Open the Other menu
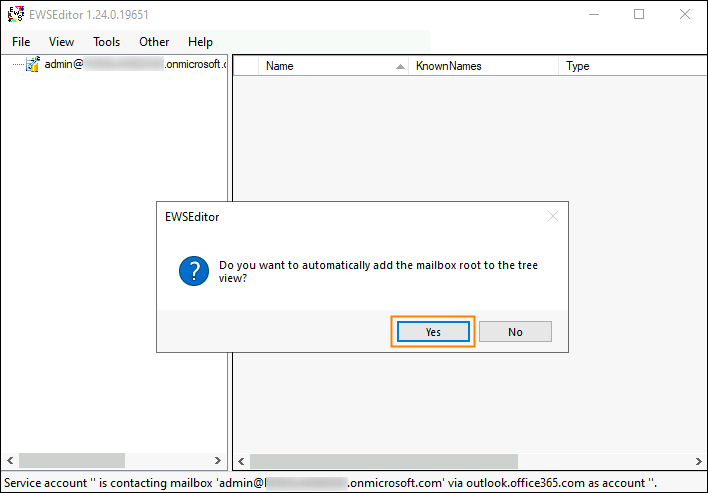 154,42
